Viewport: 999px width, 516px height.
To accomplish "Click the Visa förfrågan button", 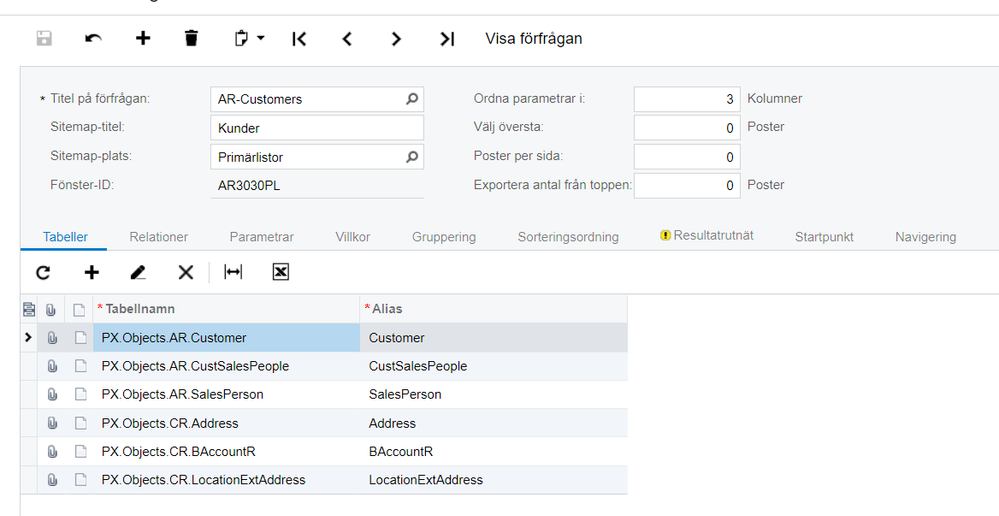I will (x=533, y=39).
